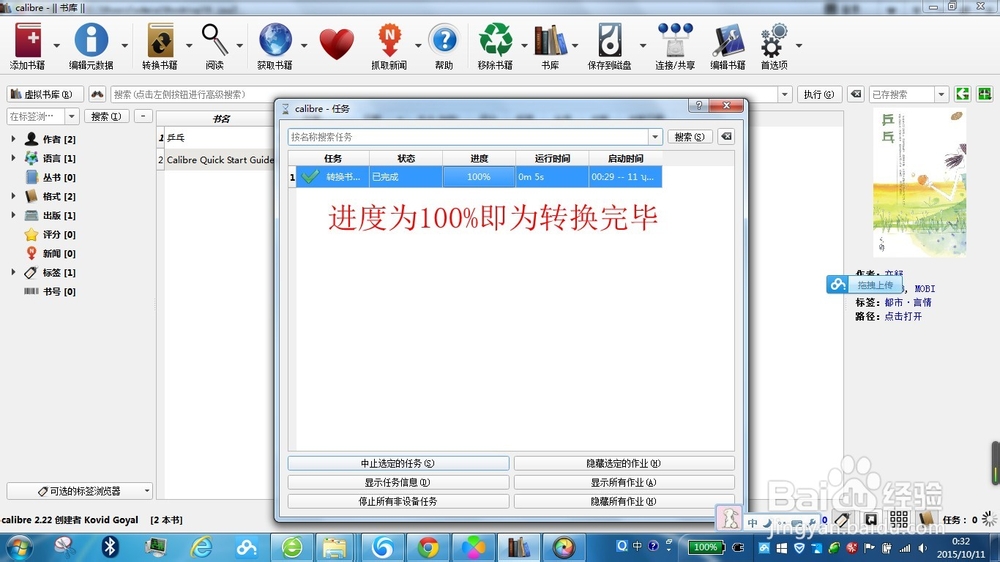The image size is (1000, 562).
Task: Click the green copy saved search icon
Action: tap(962, 94)
